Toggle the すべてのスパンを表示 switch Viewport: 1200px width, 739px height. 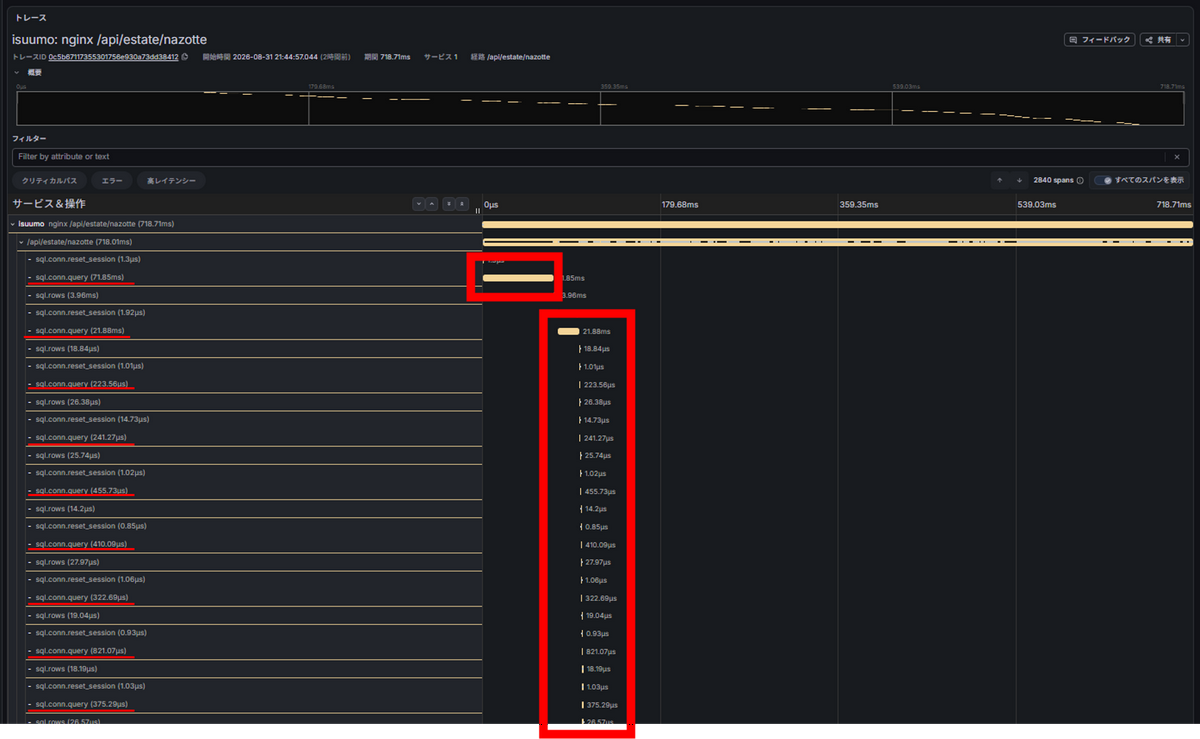1103,180
